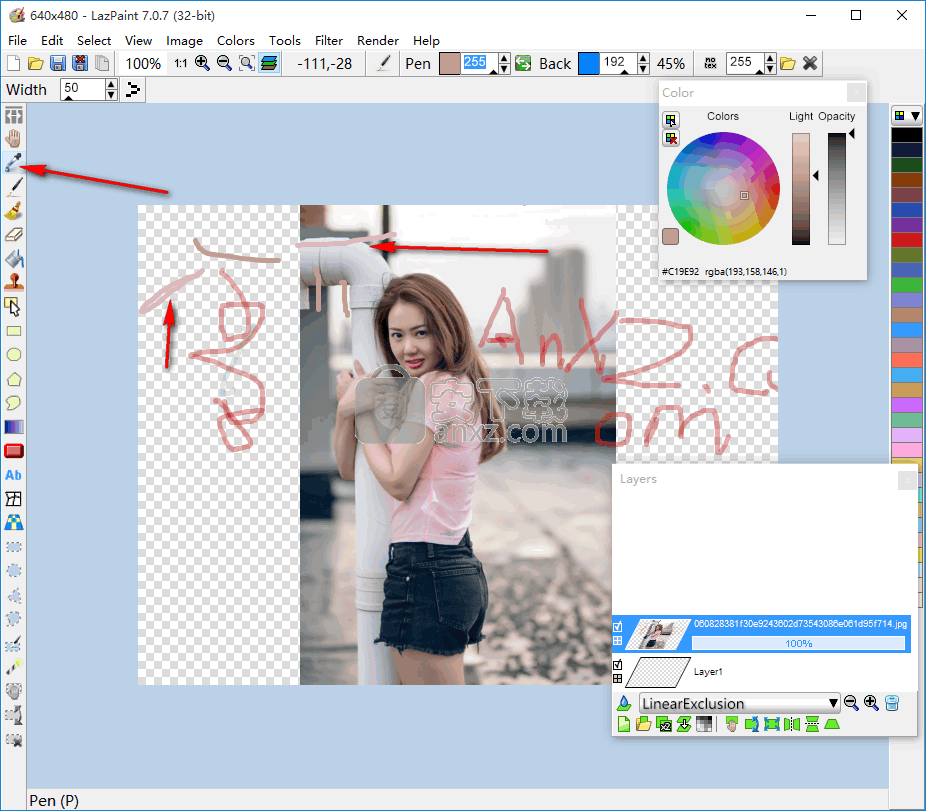Select the Deformation grid tool
The width and height of the screenshot is (926, 811).
click(x=13, y=499)
